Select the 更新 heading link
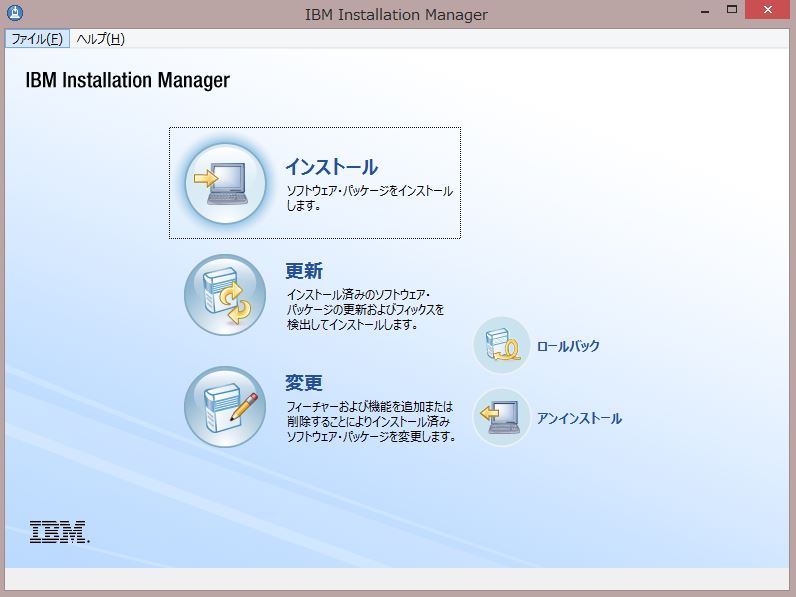This screenshot has width=796, height=597. [x=304, y=271]
